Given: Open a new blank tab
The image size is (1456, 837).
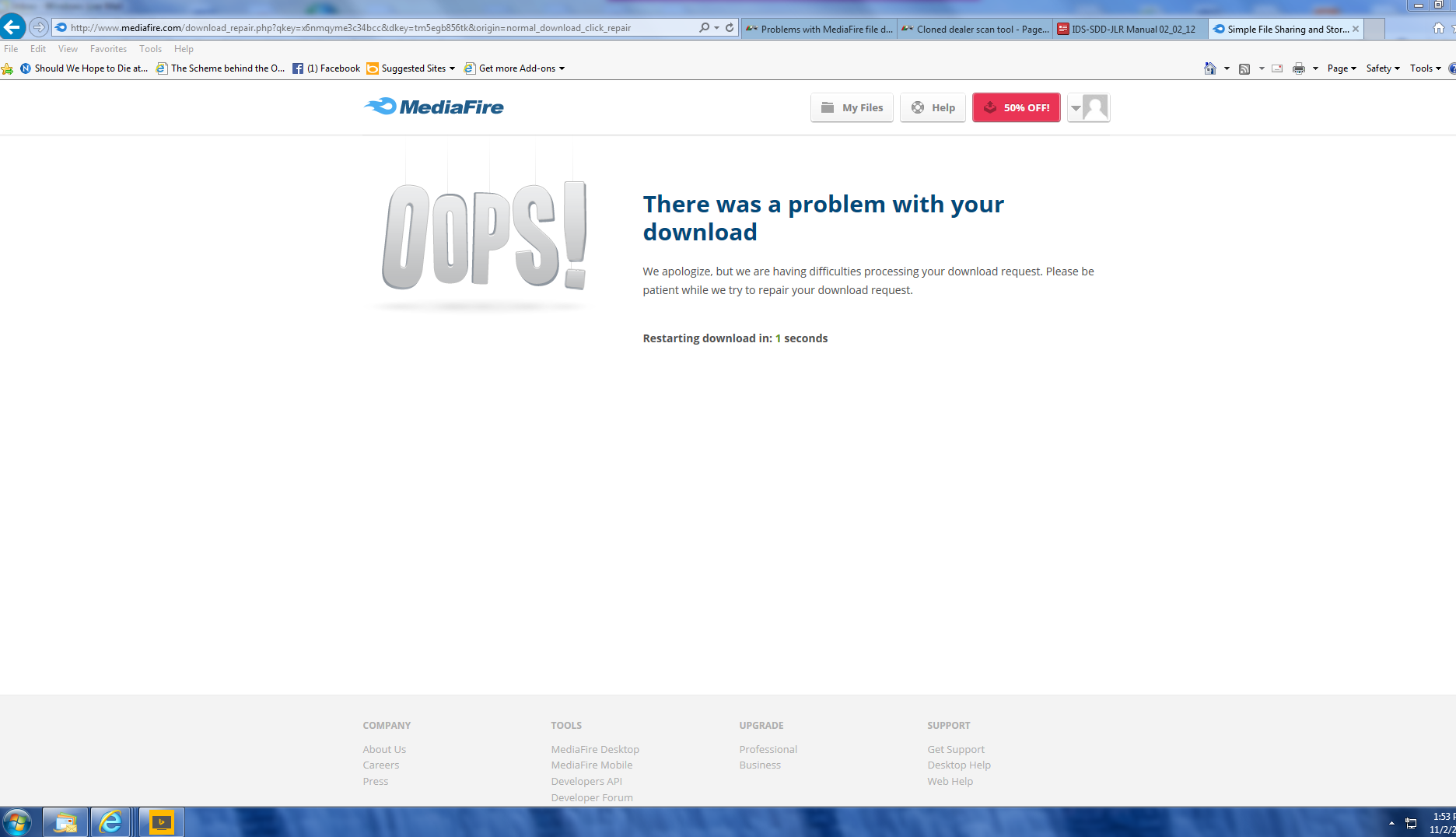Looking at the screenshot, I should click(1375, 29).
